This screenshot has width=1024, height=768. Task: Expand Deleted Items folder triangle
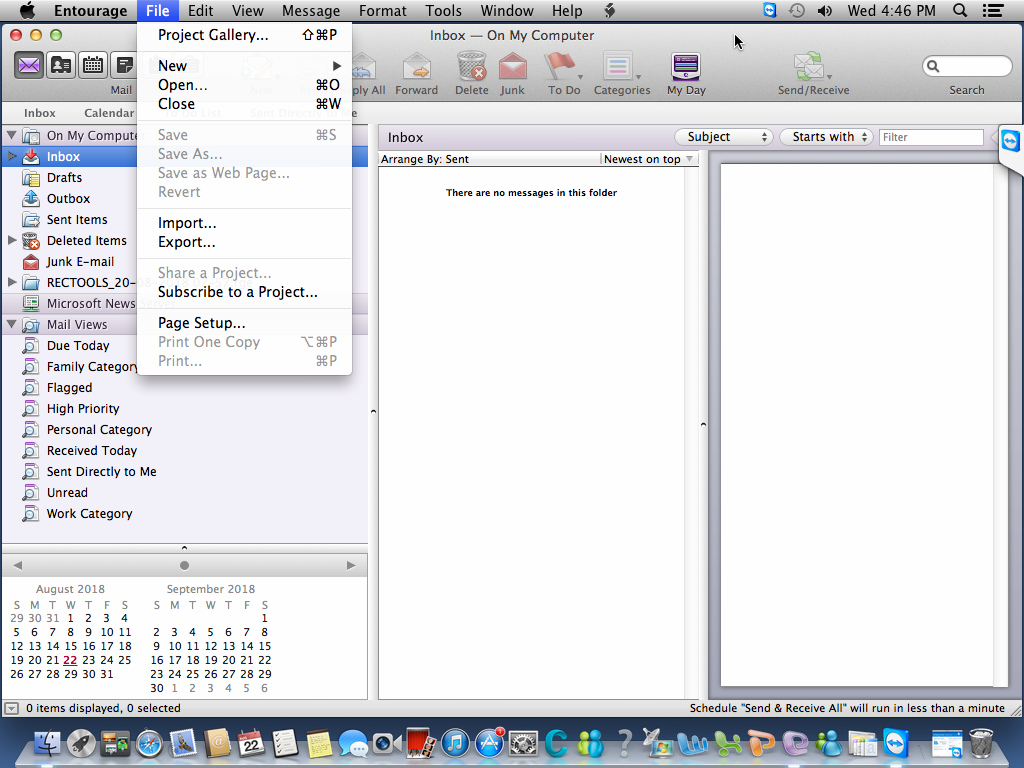(x=12, y=240)
